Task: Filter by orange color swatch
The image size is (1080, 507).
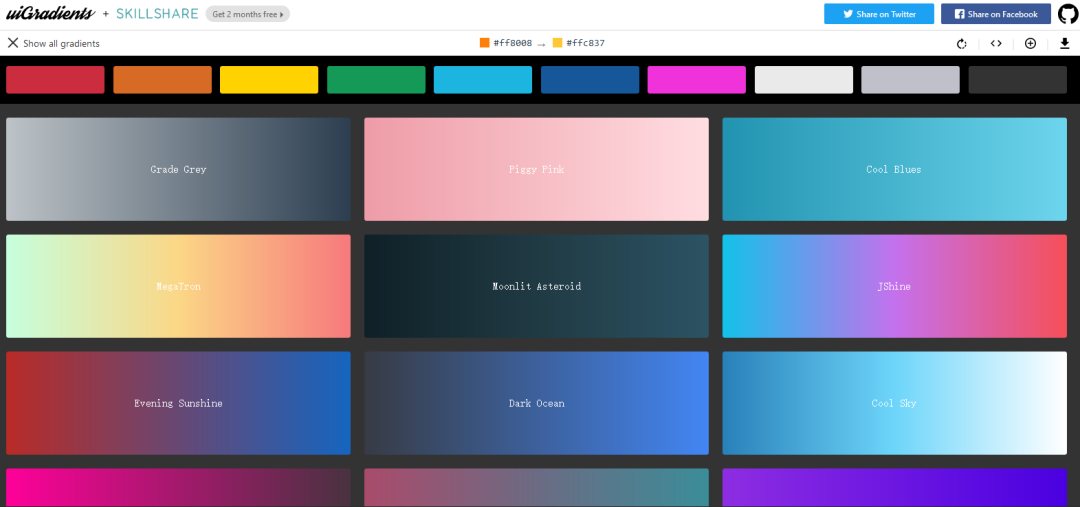Action: click(163, 80)
